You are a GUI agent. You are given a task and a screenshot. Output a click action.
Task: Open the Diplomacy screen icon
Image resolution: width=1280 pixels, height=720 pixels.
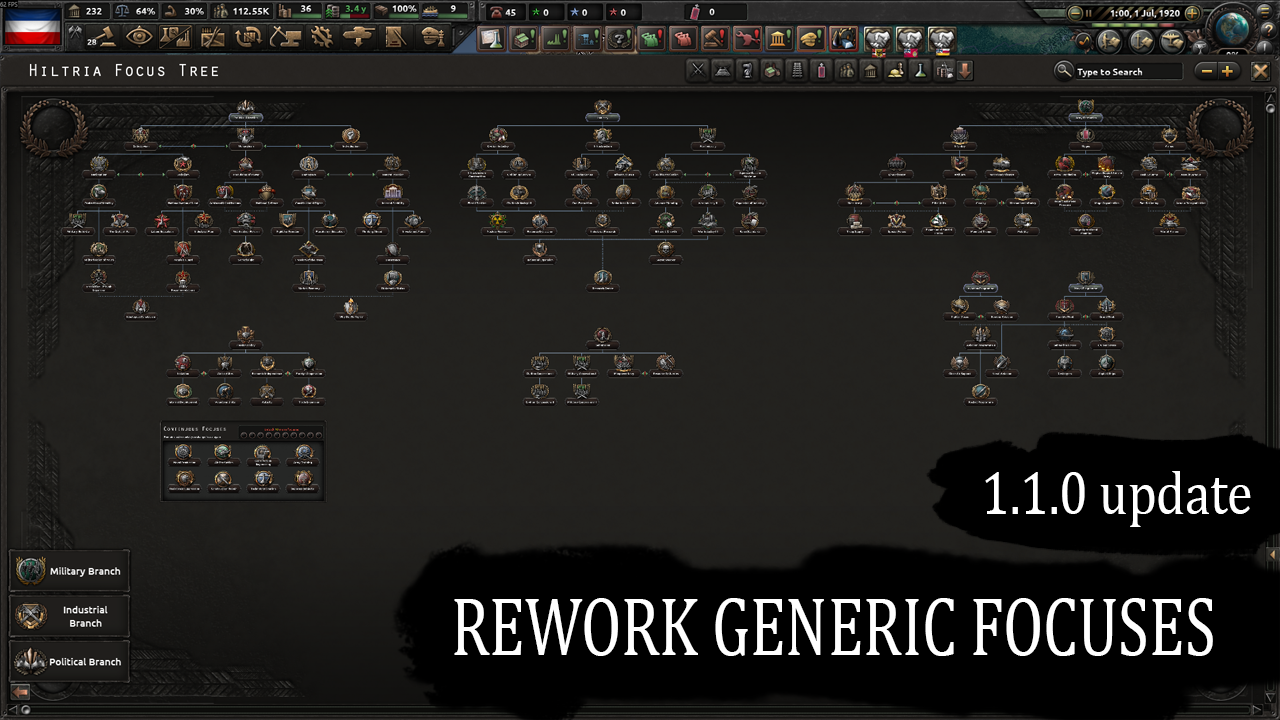point(213,37)
